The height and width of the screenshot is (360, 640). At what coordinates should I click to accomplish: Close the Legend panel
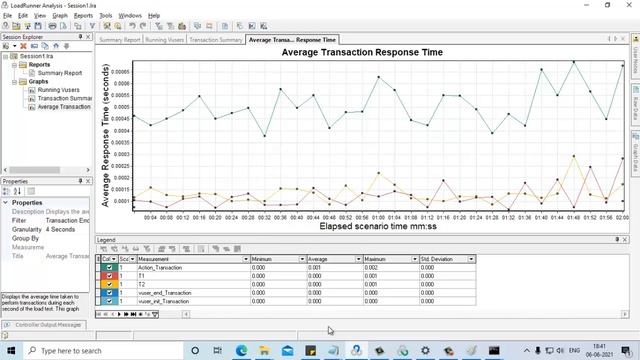(x=624, y=240)
